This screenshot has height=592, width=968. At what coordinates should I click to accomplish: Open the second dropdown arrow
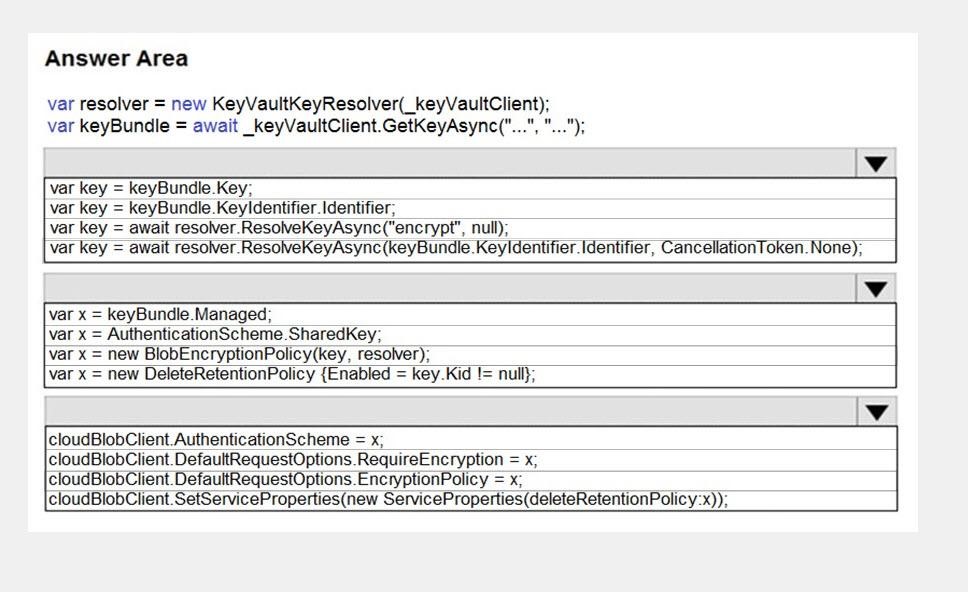pos(875,288)
